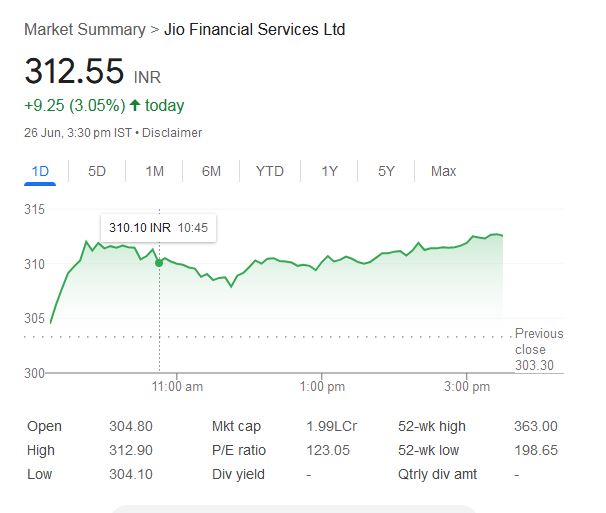Click the Market Summary breadcrumb link
This screenshot has height=513, width=606.
coord(84,29)
